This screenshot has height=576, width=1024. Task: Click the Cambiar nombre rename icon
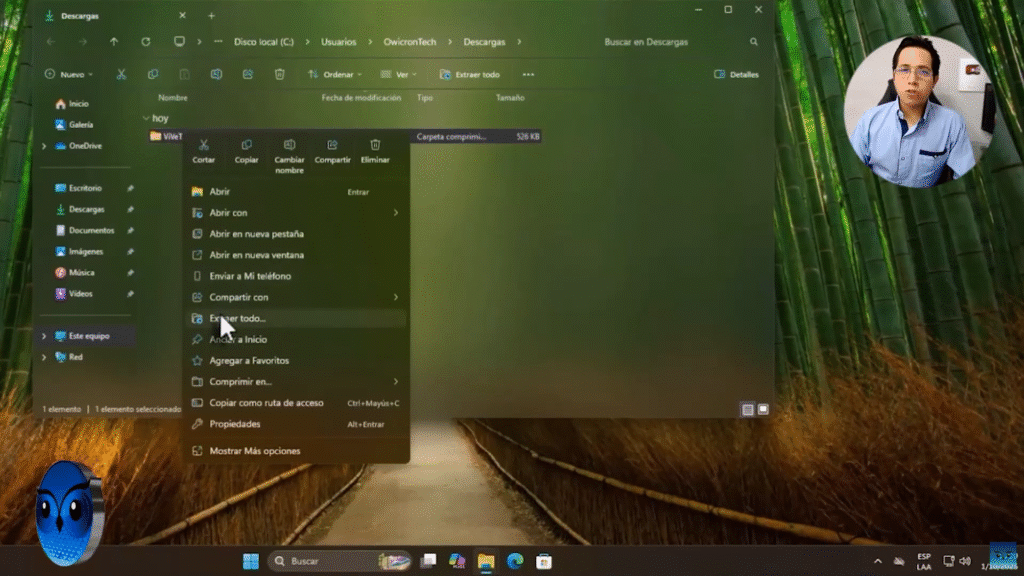pyautogui.click(x=289, y=146)
